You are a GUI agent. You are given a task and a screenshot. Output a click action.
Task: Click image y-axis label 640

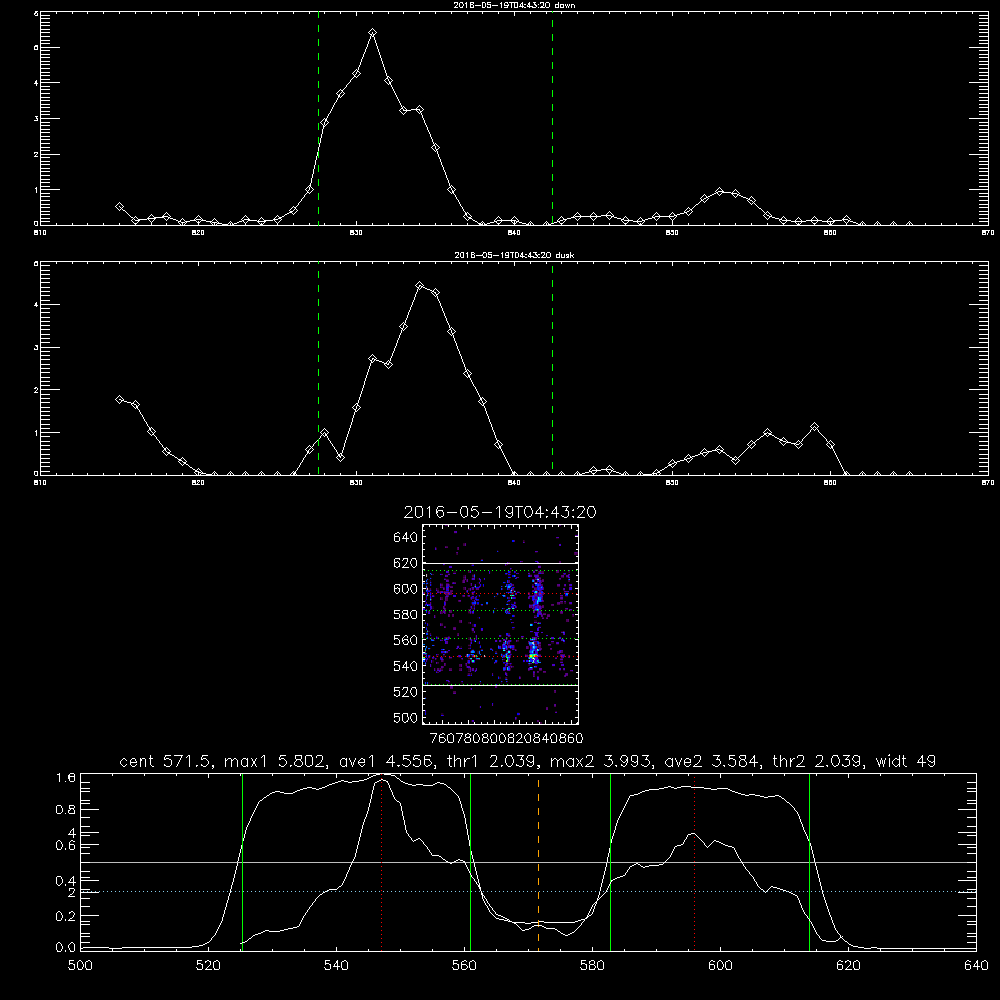(406, 537)
